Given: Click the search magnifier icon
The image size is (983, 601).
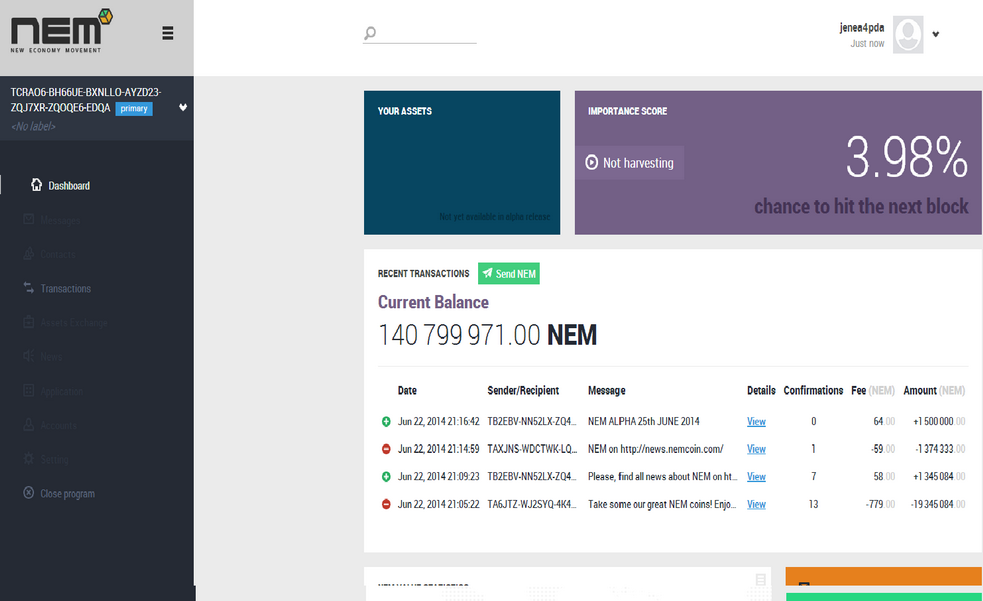Looking at the screenshot, I should (x=370, y=33).
